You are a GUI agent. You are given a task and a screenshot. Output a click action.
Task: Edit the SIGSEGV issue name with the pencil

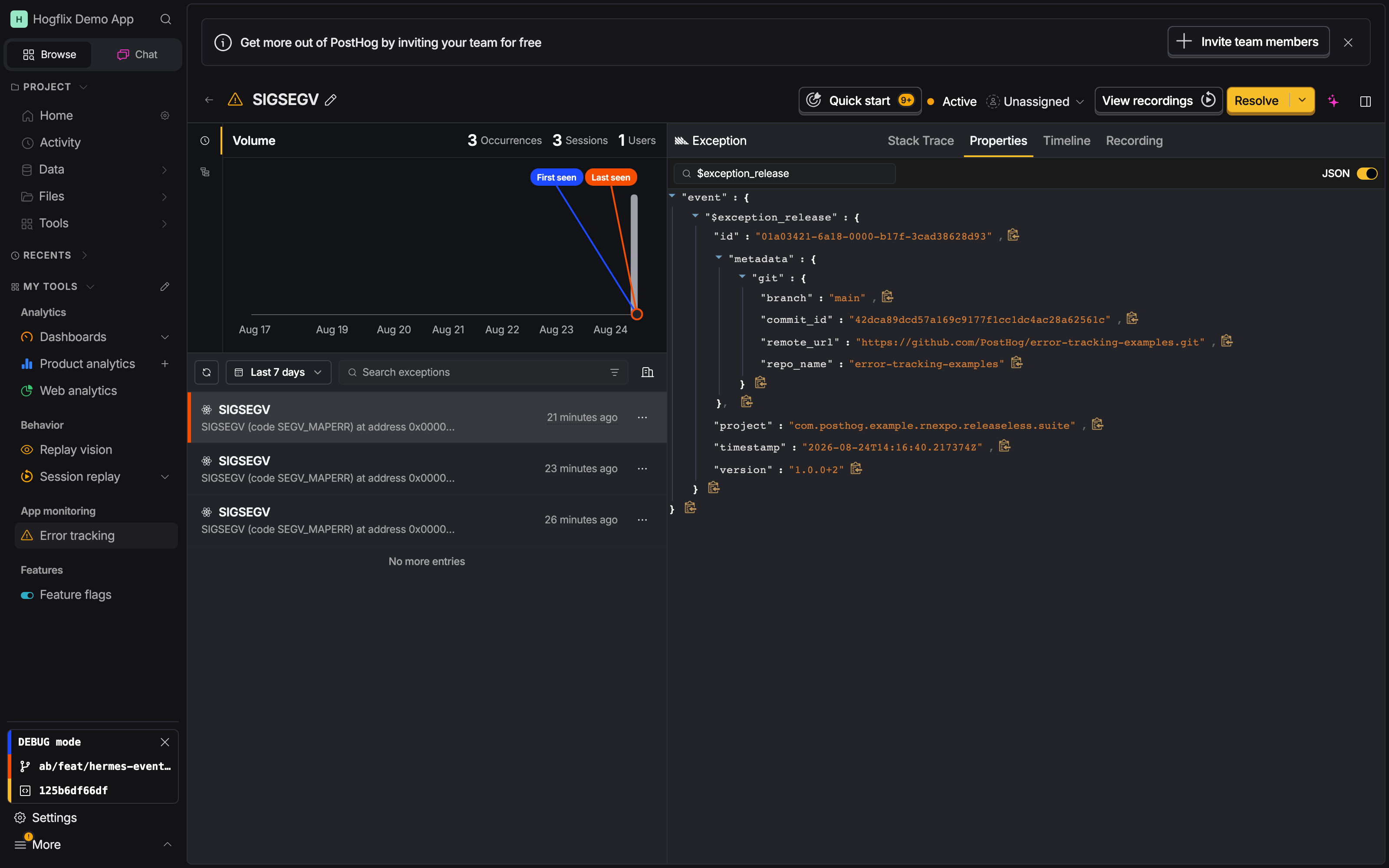coord(331,100)
